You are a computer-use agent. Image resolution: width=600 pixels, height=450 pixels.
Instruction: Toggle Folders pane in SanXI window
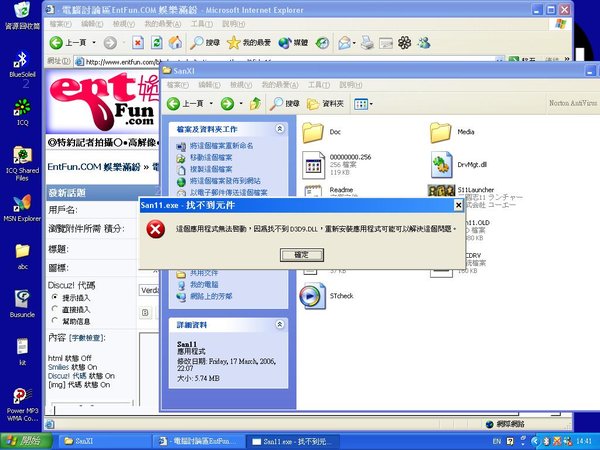[325, 103]
